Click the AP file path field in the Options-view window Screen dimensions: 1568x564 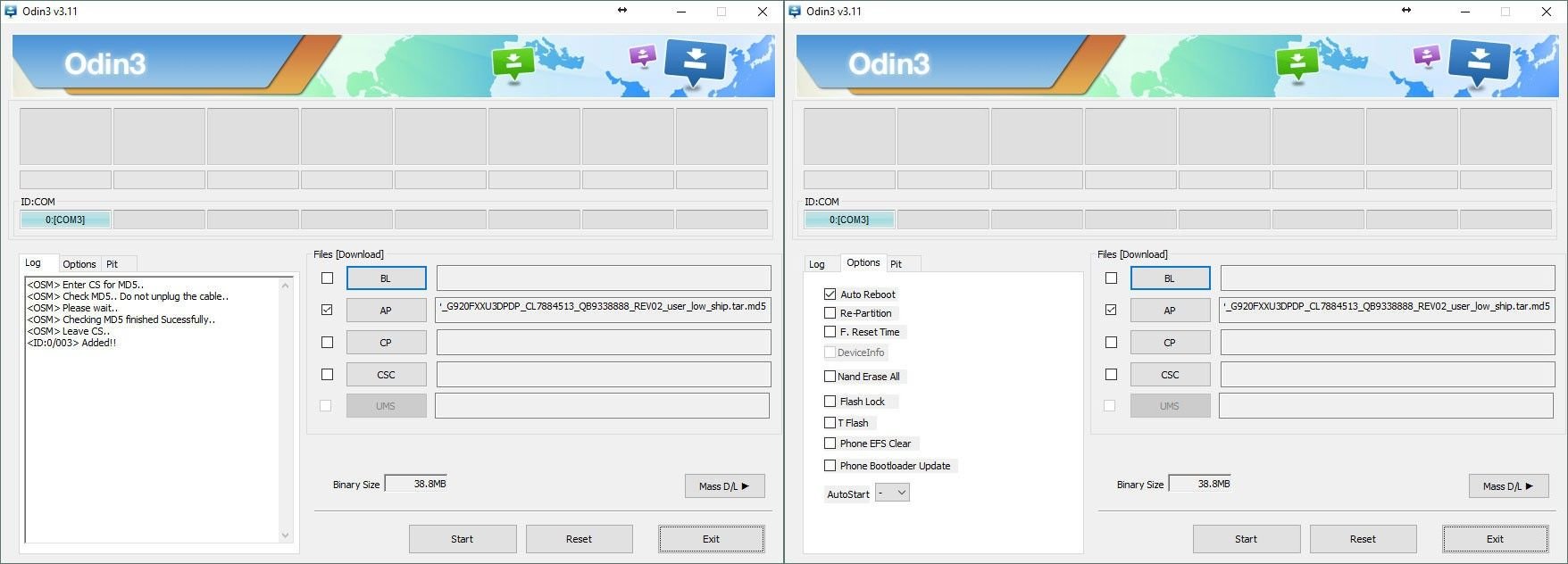point(1388,310)
